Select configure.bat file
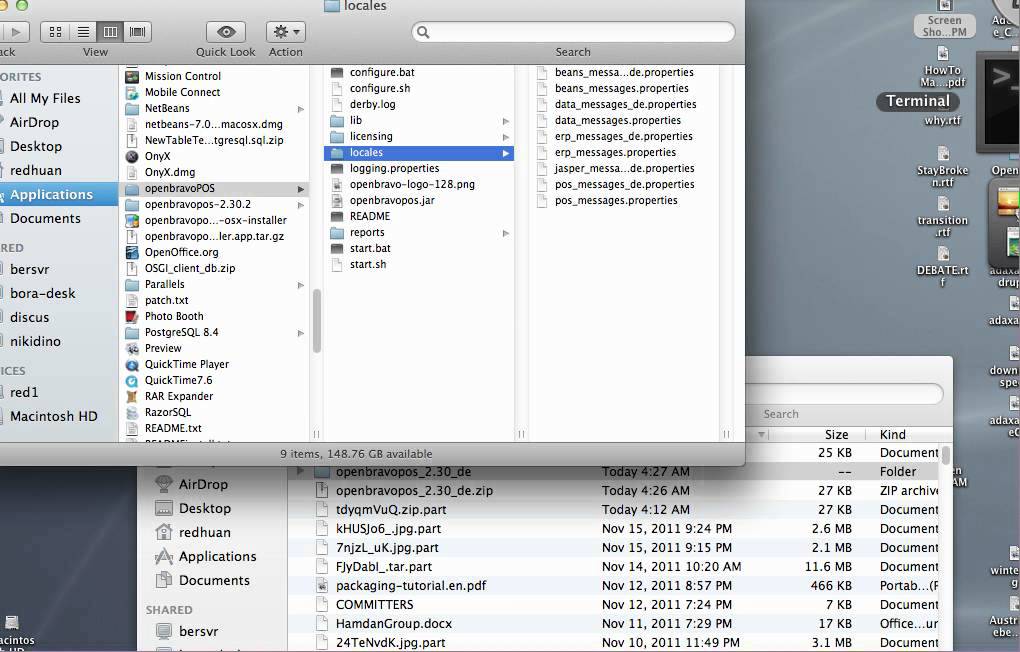Image resolution: width=1020 pixels, height=652 pixels. pyautogui.click(x=382, y=72)
